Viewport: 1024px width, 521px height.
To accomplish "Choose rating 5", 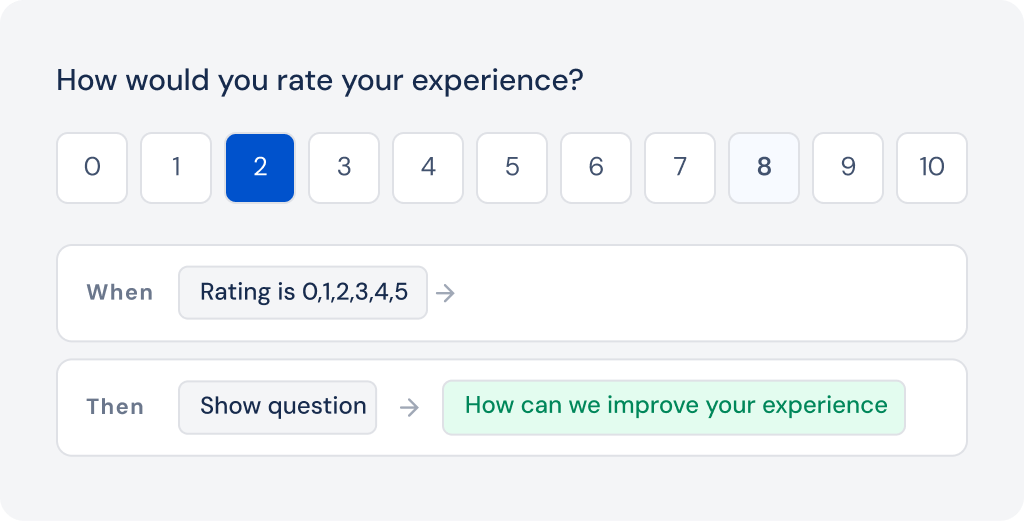I will [512, 168].
